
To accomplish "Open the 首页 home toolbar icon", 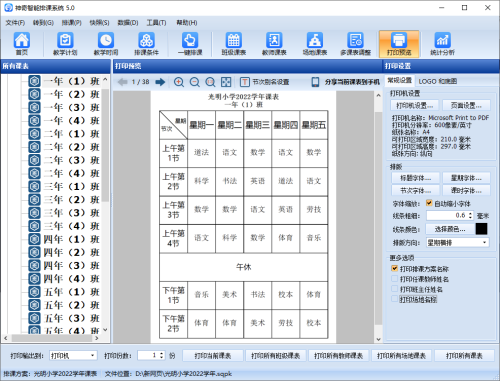I will pos(22,44).
